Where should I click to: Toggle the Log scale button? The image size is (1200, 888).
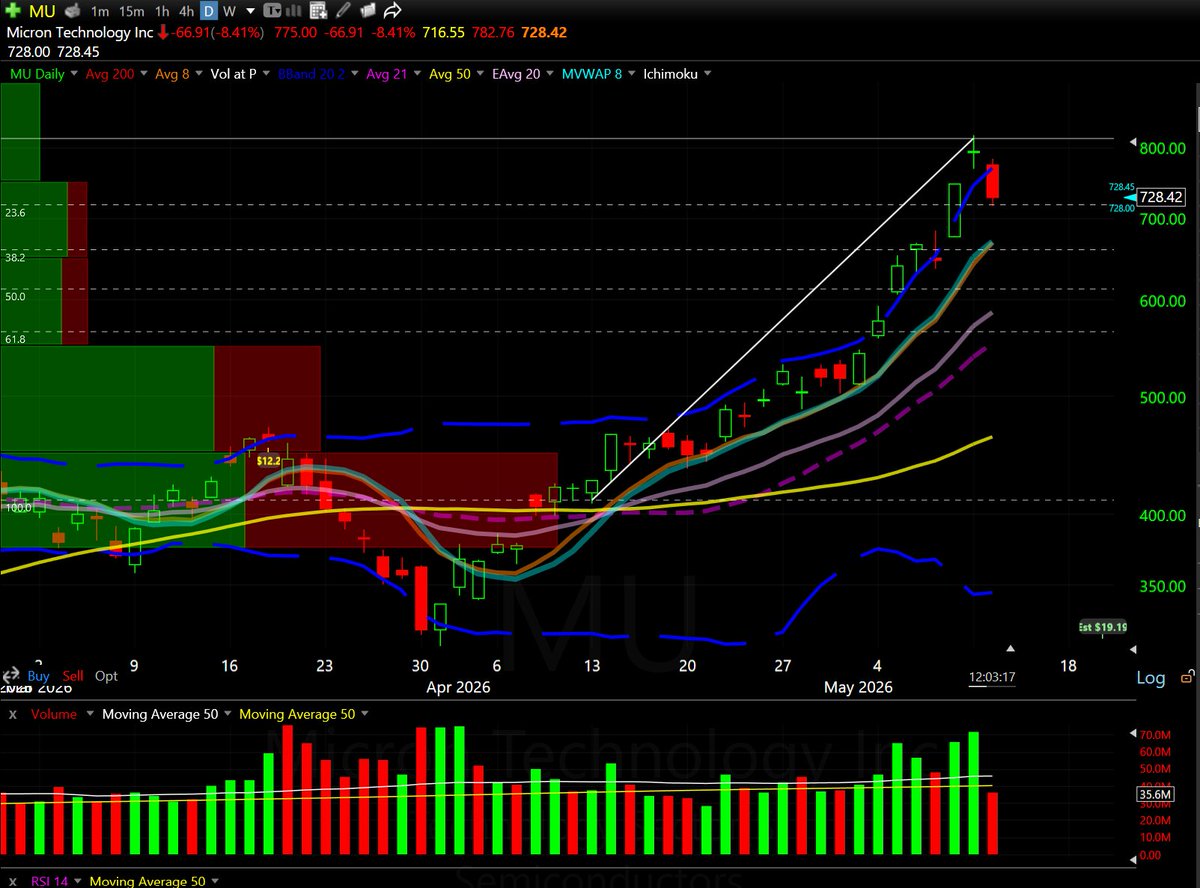coord(1151,678)
